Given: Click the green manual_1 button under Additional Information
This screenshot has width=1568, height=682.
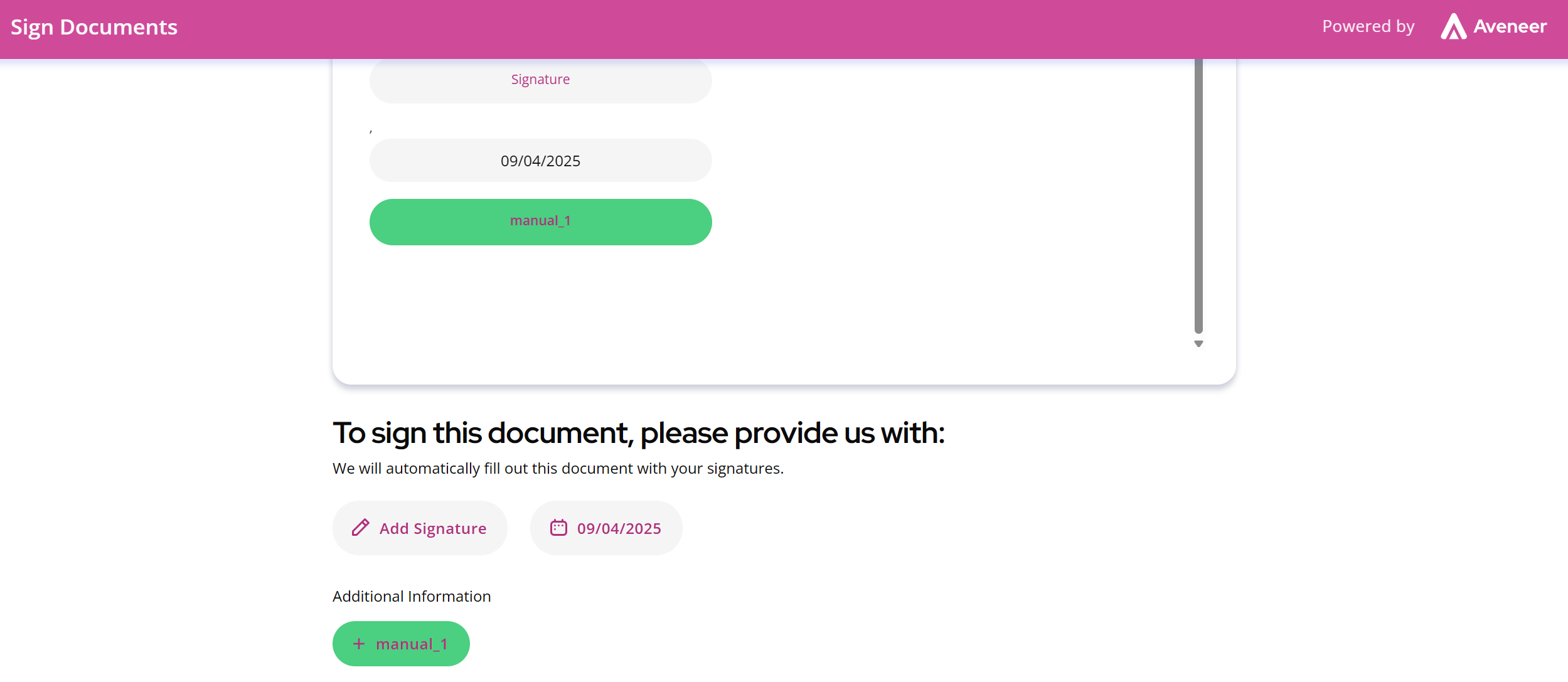Looking at the screenshot, I should click(x=401, y=644).
